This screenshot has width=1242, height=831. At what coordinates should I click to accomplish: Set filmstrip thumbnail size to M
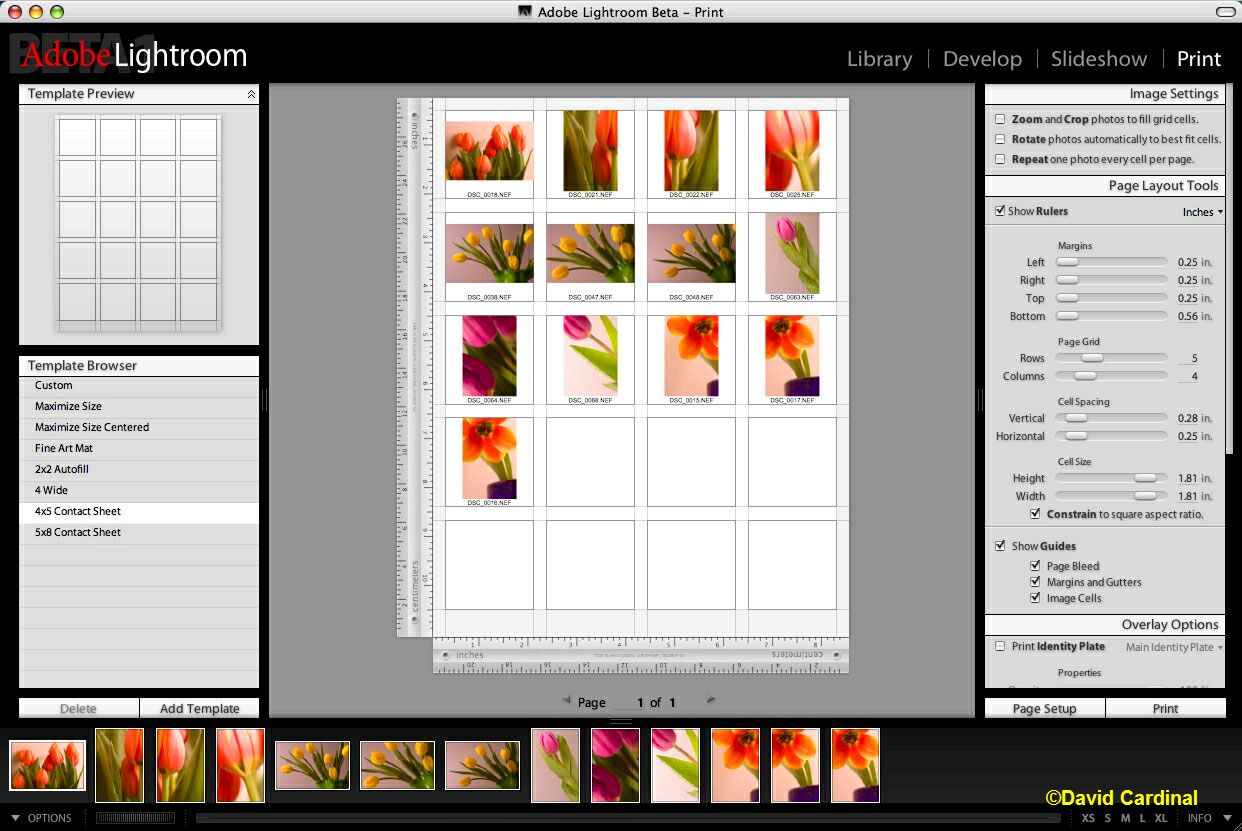click(1125, 818)
